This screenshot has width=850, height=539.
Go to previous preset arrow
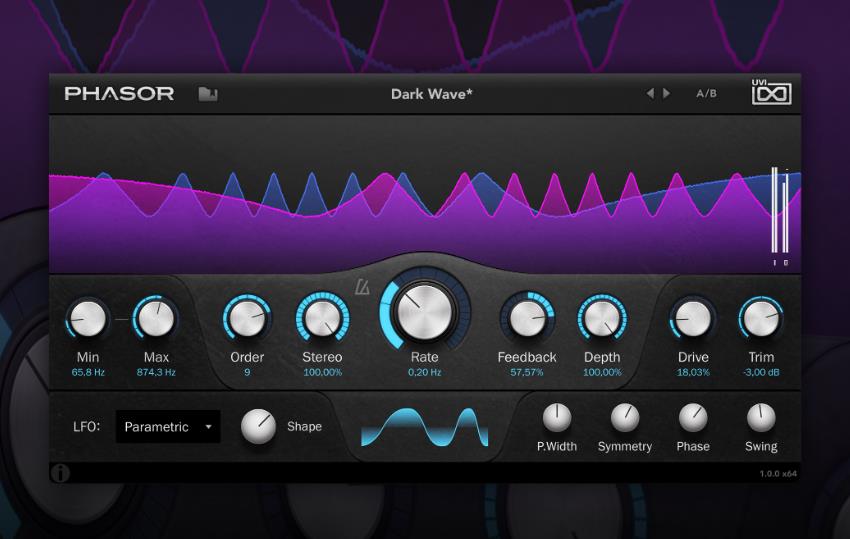pyautogui.click(x=650, y=93)
